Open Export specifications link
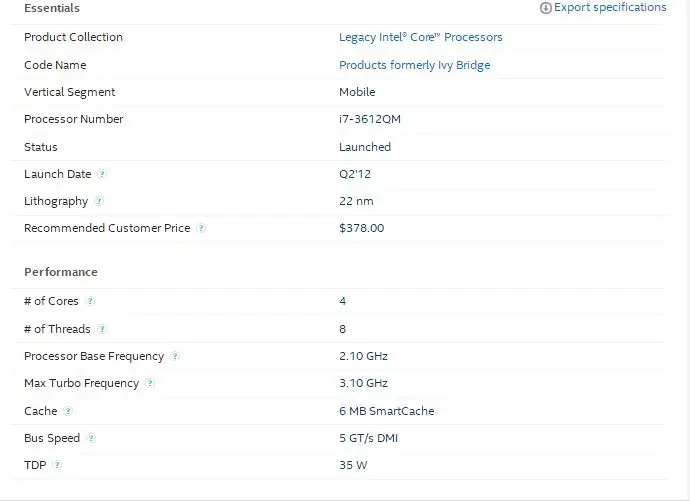Viewport: 690px width, 501px height. pos(610,7)
